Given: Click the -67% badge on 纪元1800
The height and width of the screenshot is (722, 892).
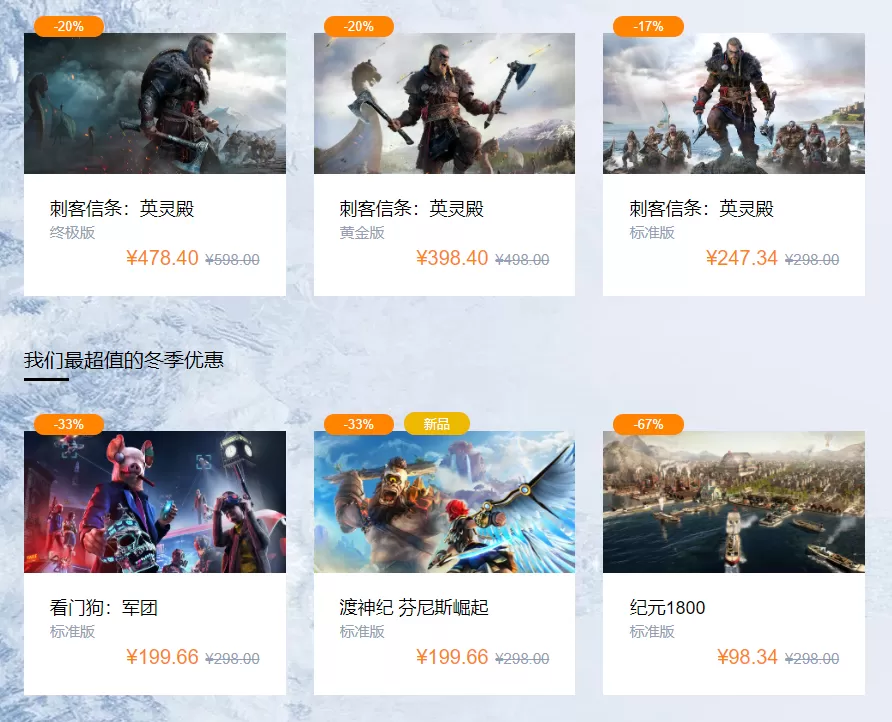Looking at the screenshot, I should pyautogui.click(x=648, y=424).
